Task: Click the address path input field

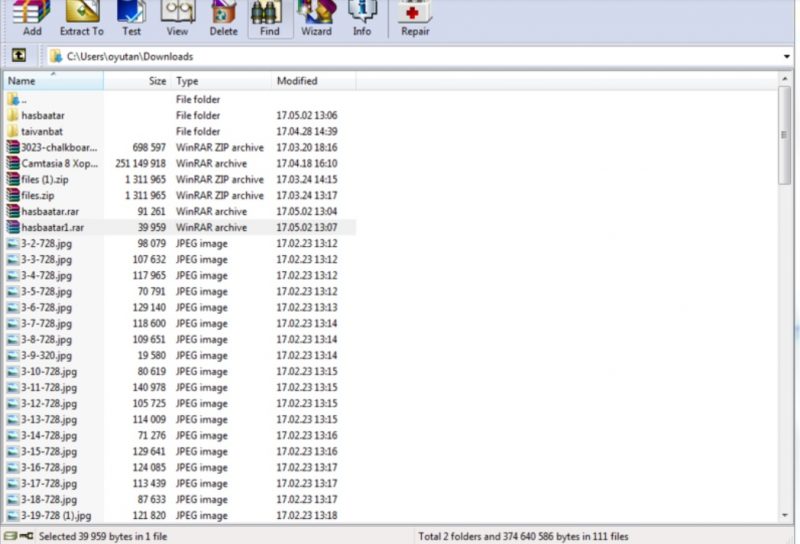Action: tap(400, 57)
